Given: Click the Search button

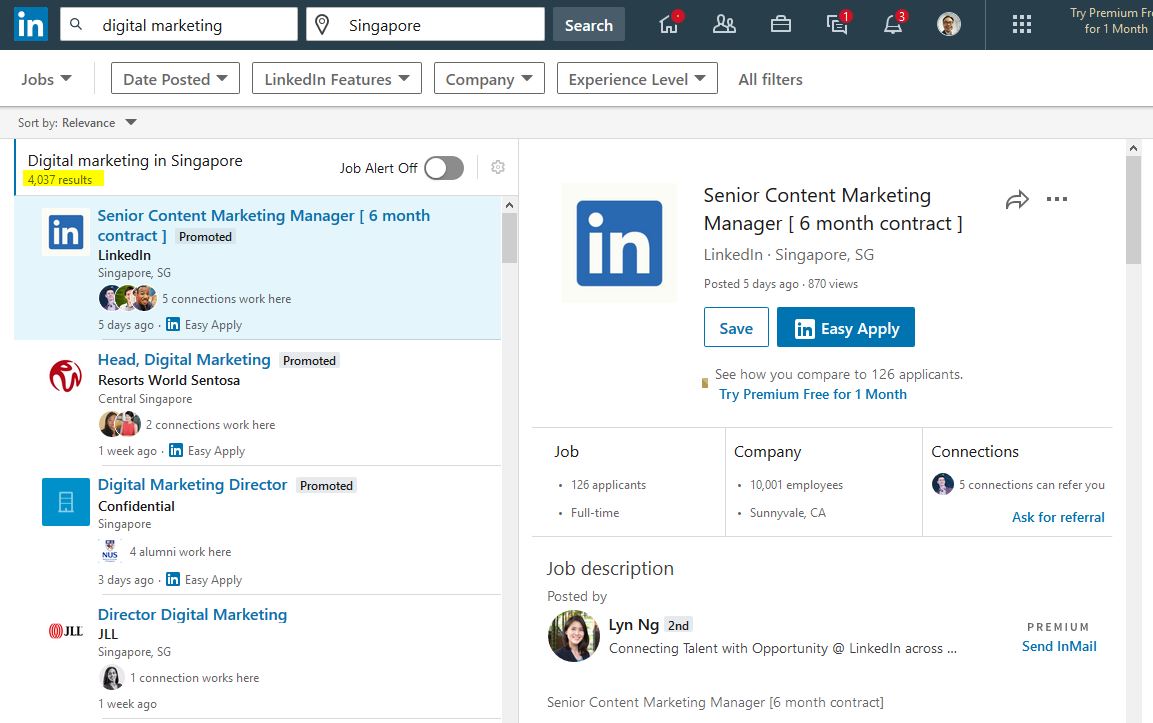Looking at the screenshot, I should (588, 24).
